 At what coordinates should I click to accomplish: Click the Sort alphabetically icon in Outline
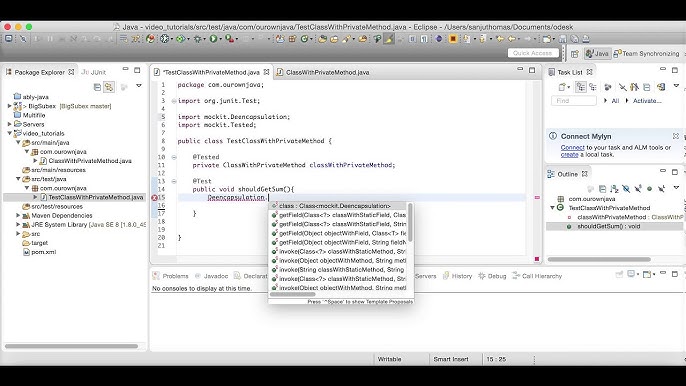pyautogui.click(x=614, y=189)
